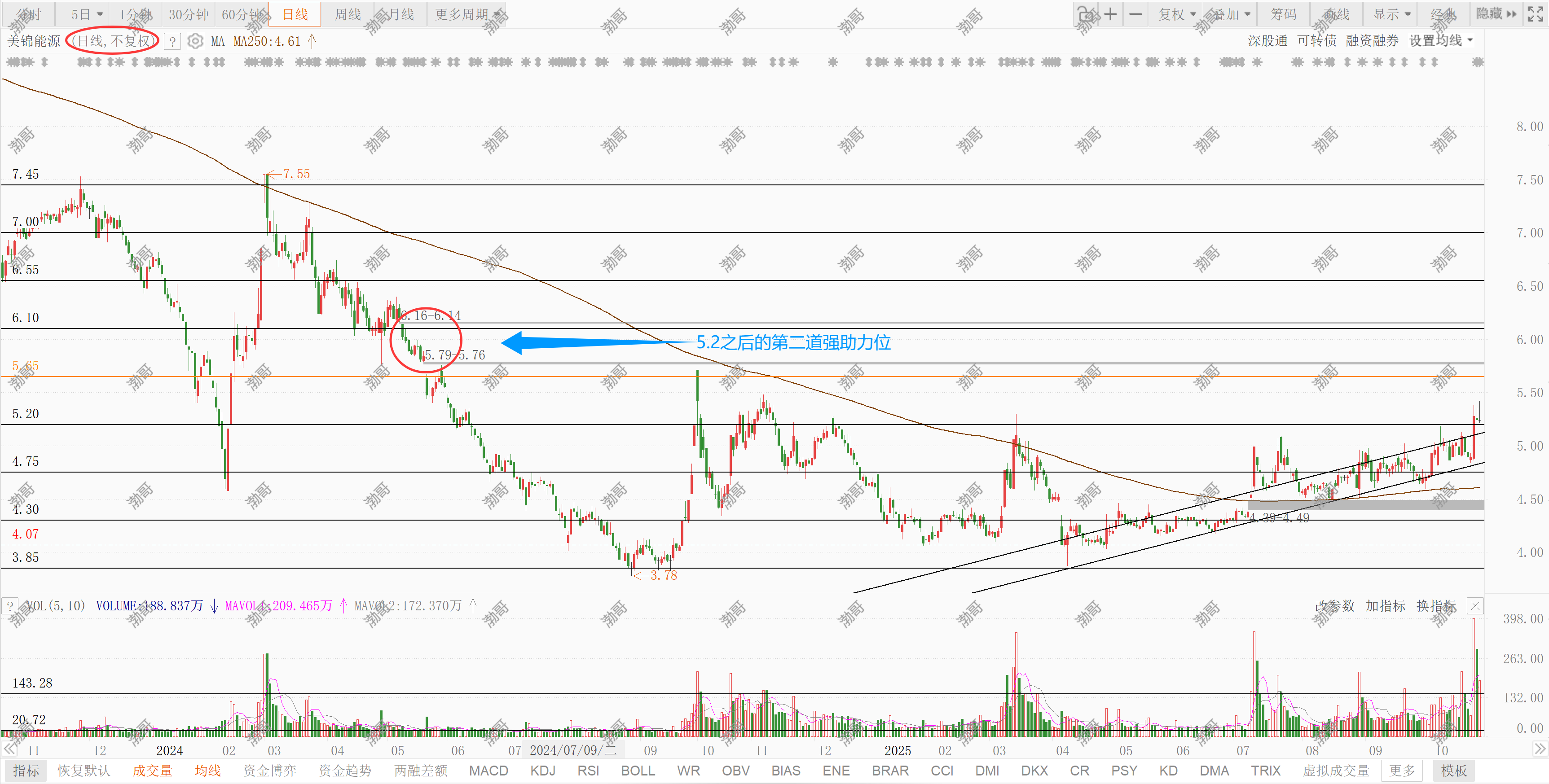
Task: Open MA settings gear icon
Action: point(195,41)
